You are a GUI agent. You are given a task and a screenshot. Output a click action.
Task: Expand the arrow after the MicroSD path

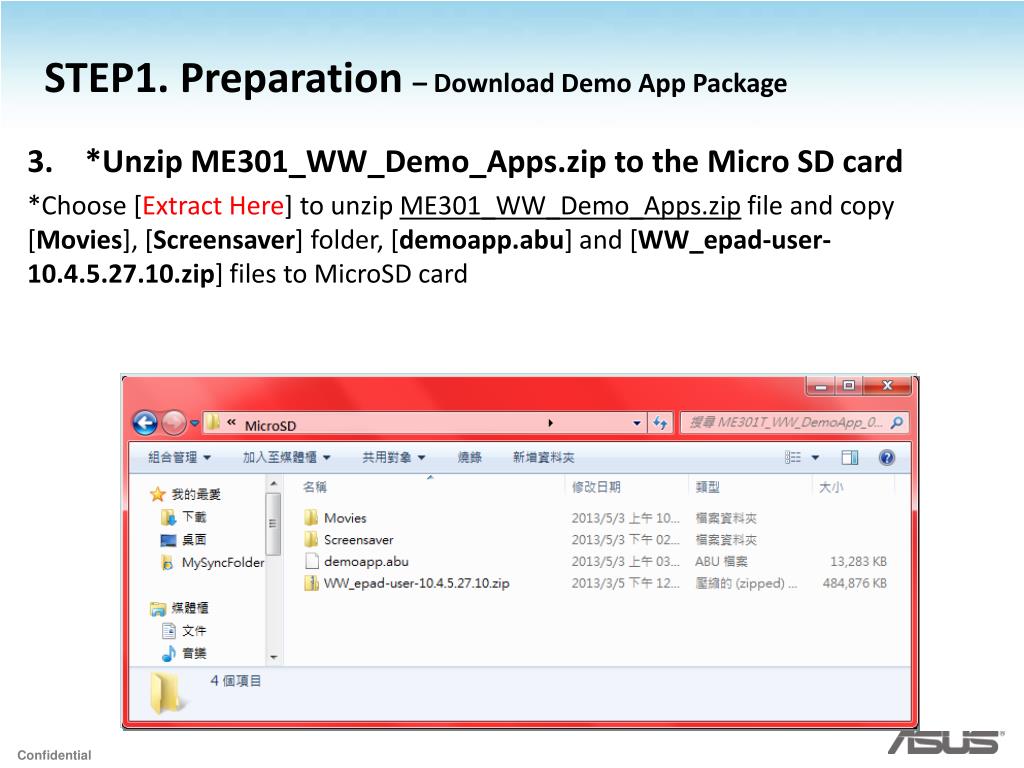551,423
